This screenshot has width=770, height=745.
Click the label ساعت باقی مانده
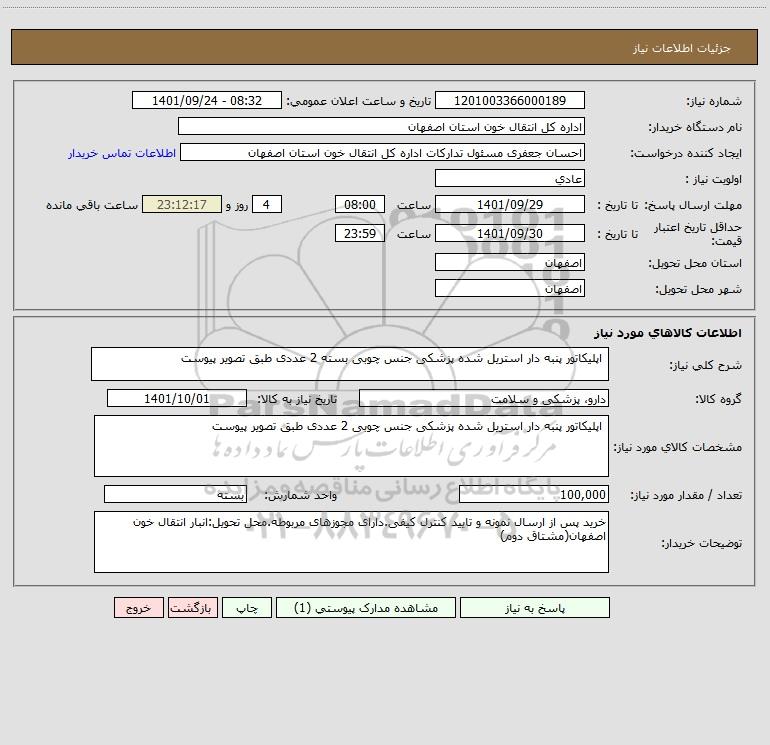92,205
